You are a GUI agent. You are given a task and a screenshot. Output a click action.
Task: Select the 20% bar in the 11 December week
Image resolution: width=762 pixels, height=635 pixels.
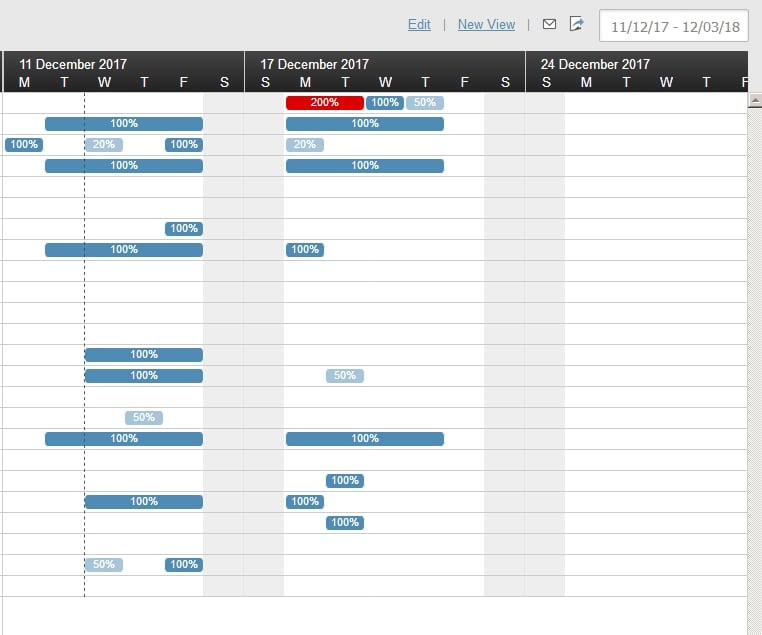point(104,145)
